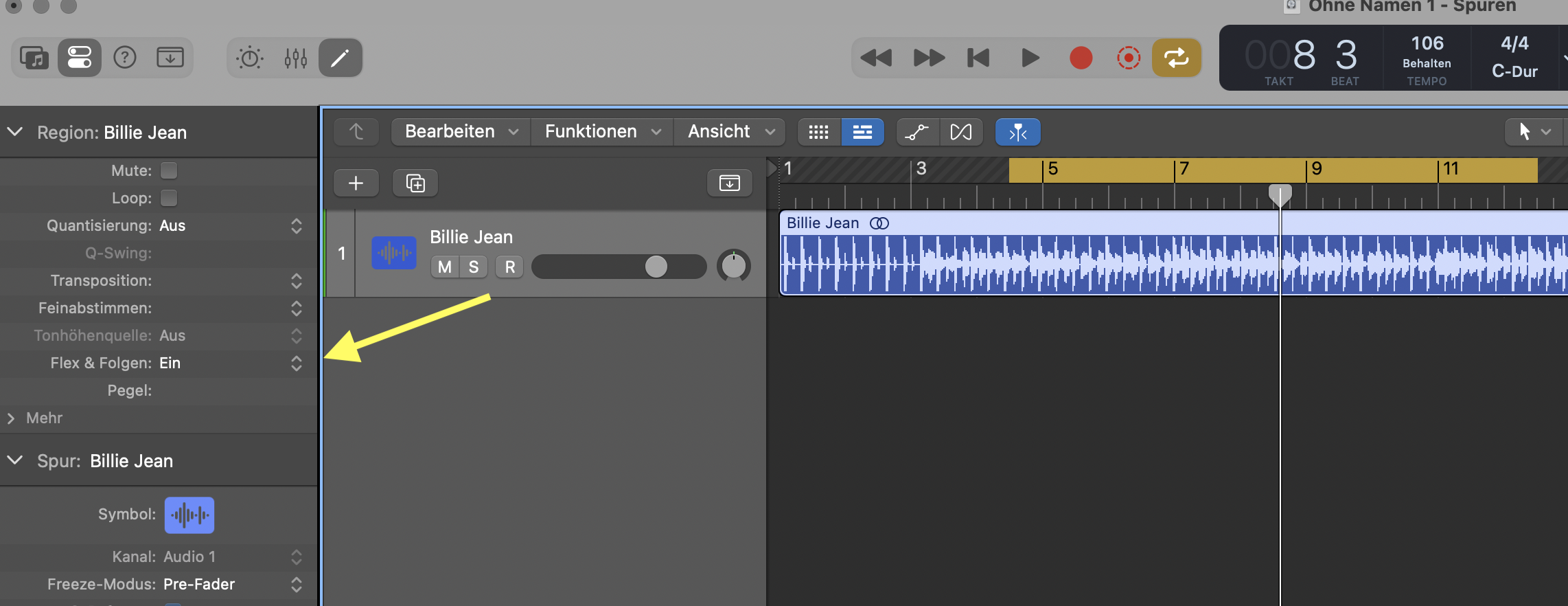Add a new track with plus button
Image resolution: width=1568 pixels, height=606 pixels.
pyautogui.click(x=356, y=183)
